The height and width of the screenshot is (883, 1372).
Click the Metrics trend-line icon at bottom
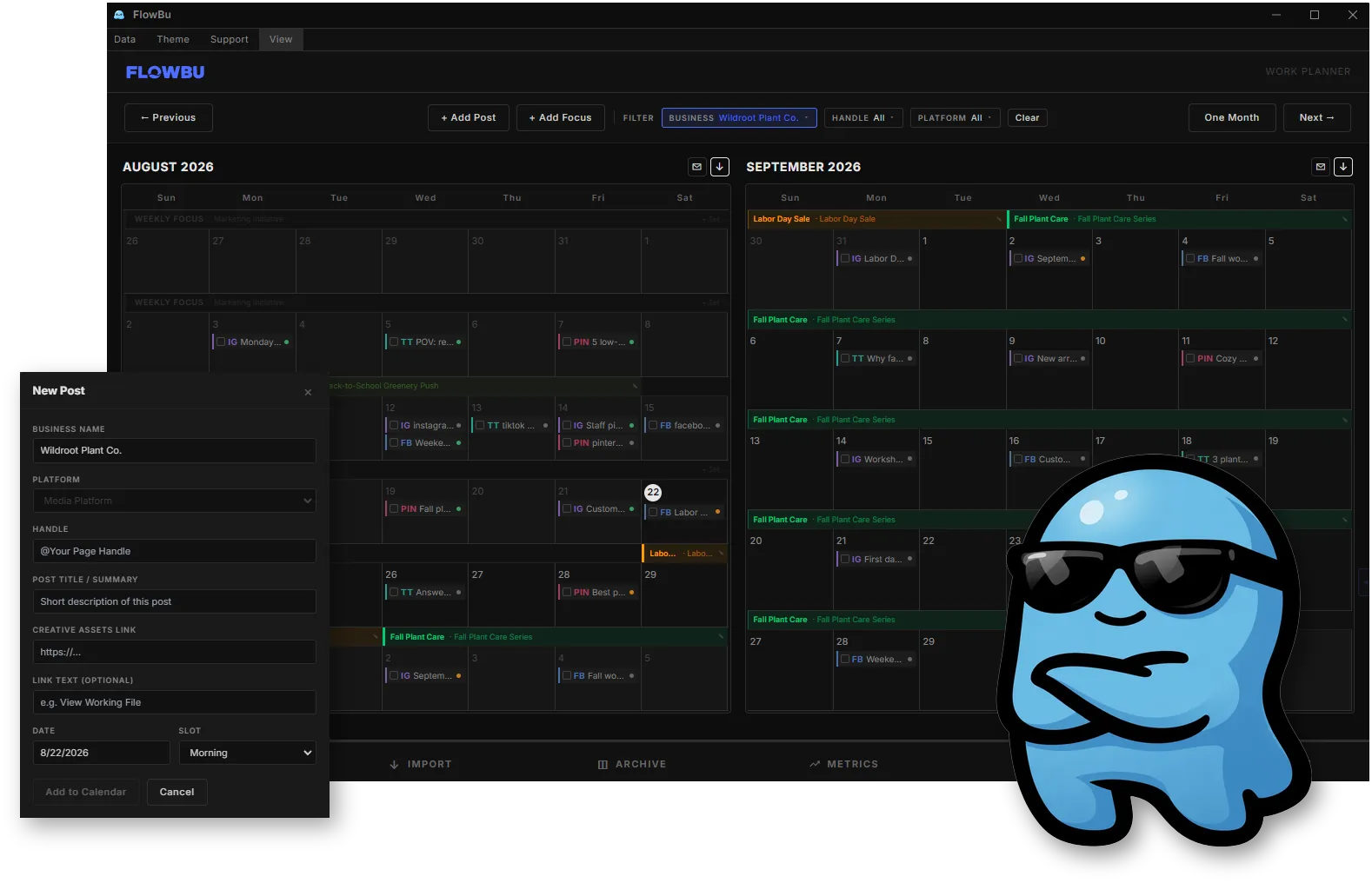click(x=815, y=765)
